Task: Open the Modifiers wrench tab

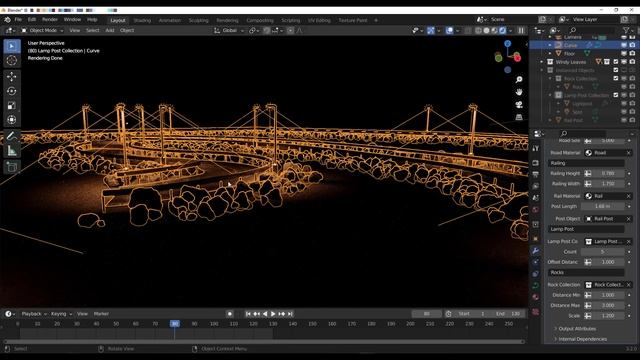Action: (x=536, y=251)
